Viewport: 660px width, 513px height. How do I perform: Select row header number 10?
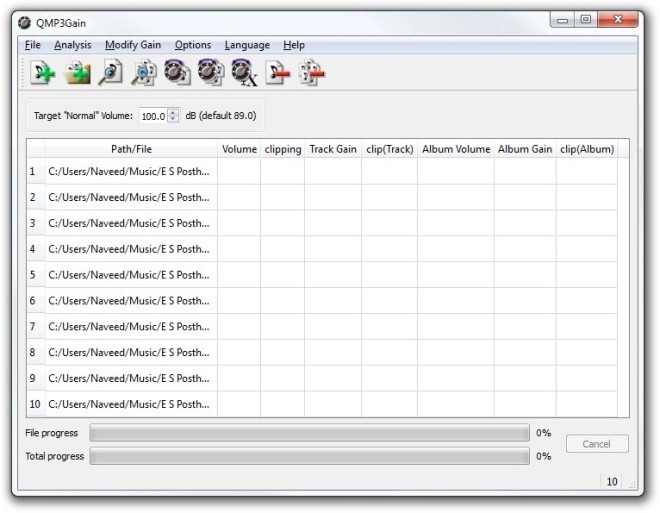(36, 404)
